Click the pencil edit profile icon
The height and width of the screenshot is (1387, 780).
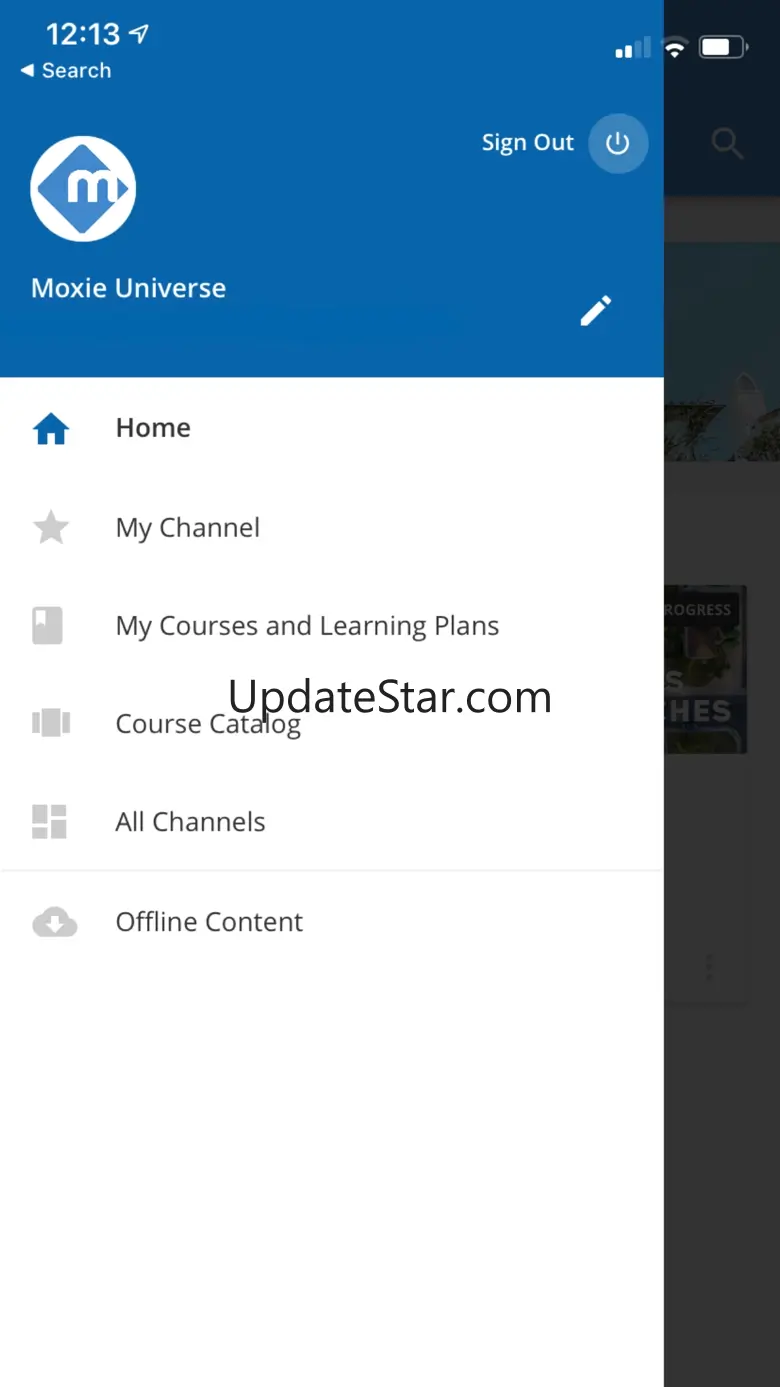tap(596, 311)
